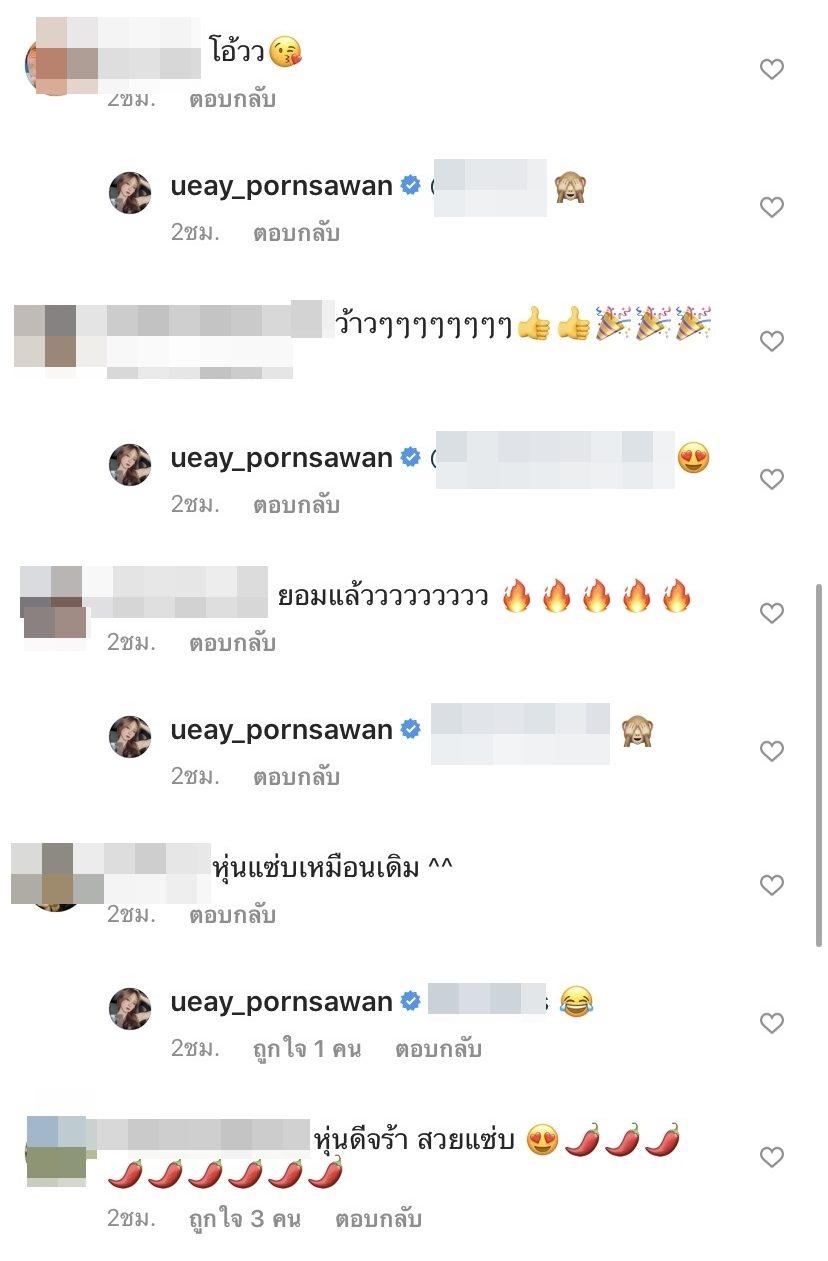Screen dimensions: 828x1261
Task: Open ueay_pornsawan username in the first reply
Action: (281, 186)
